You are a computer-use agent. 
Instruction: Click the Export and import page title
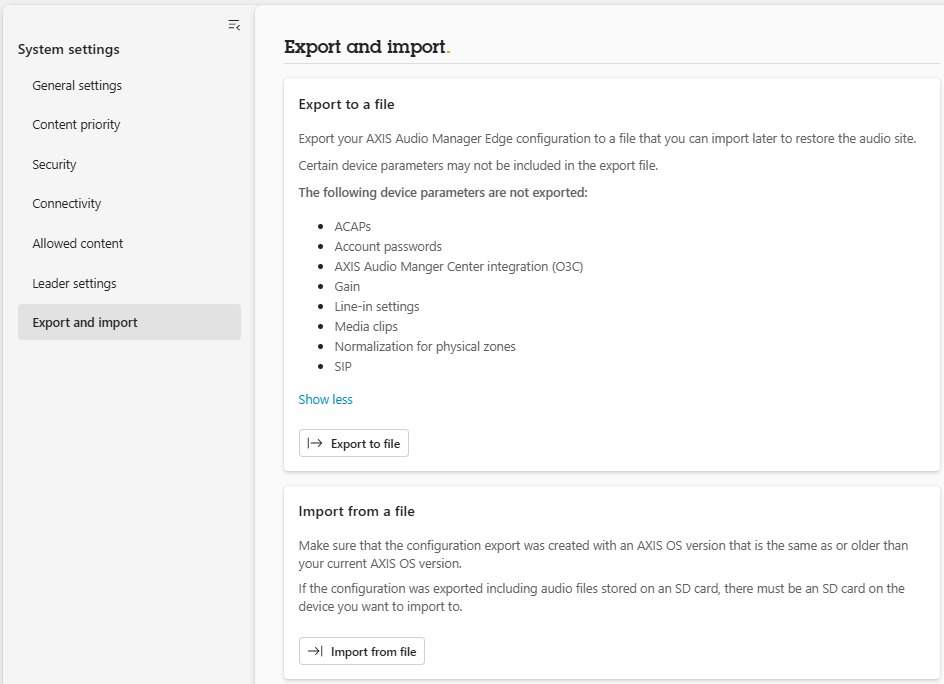pyautogui.click(x=367, y=46)
